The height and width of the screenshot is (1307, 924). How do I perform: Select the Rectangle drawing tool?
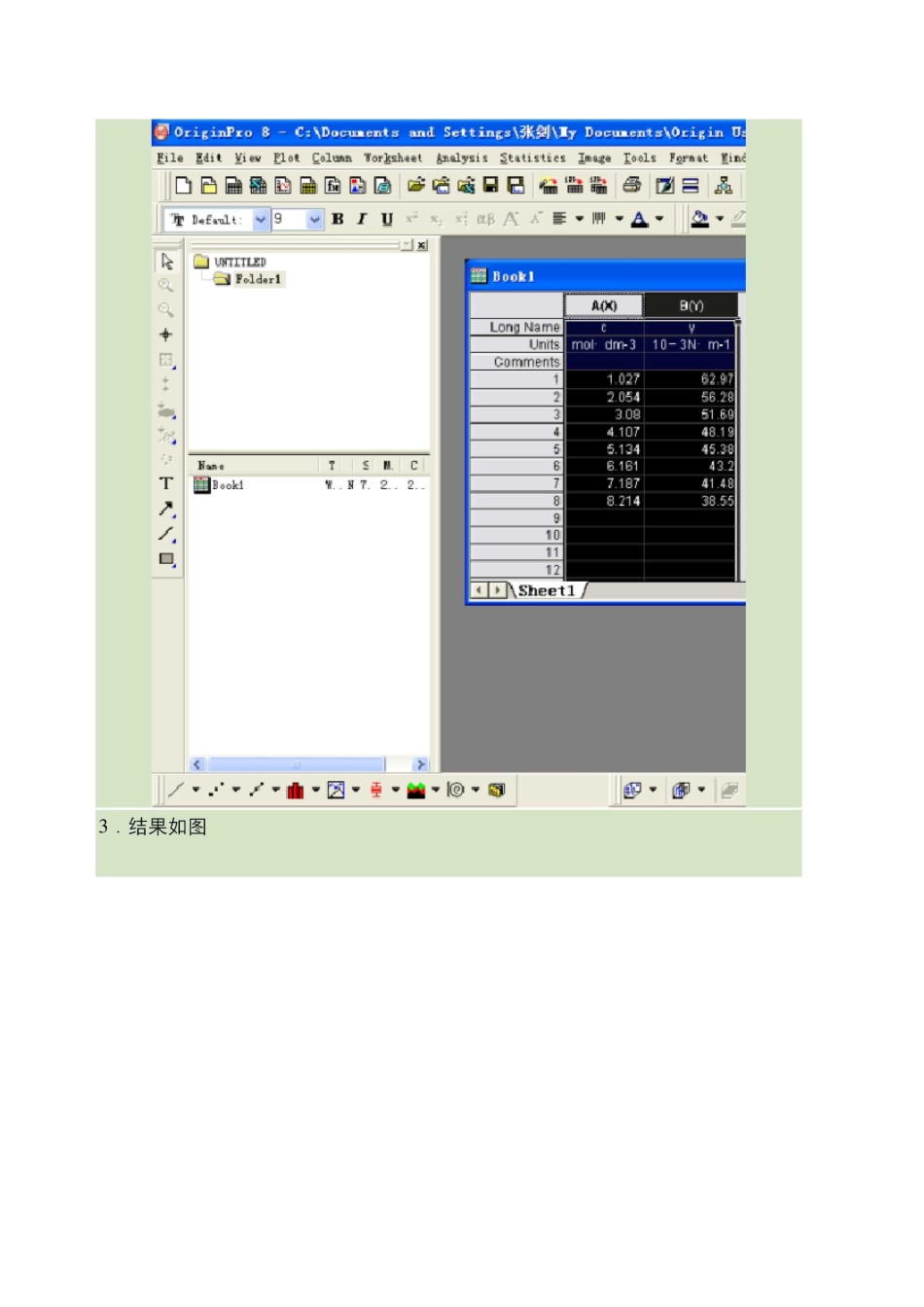click(x=166, y=559)
